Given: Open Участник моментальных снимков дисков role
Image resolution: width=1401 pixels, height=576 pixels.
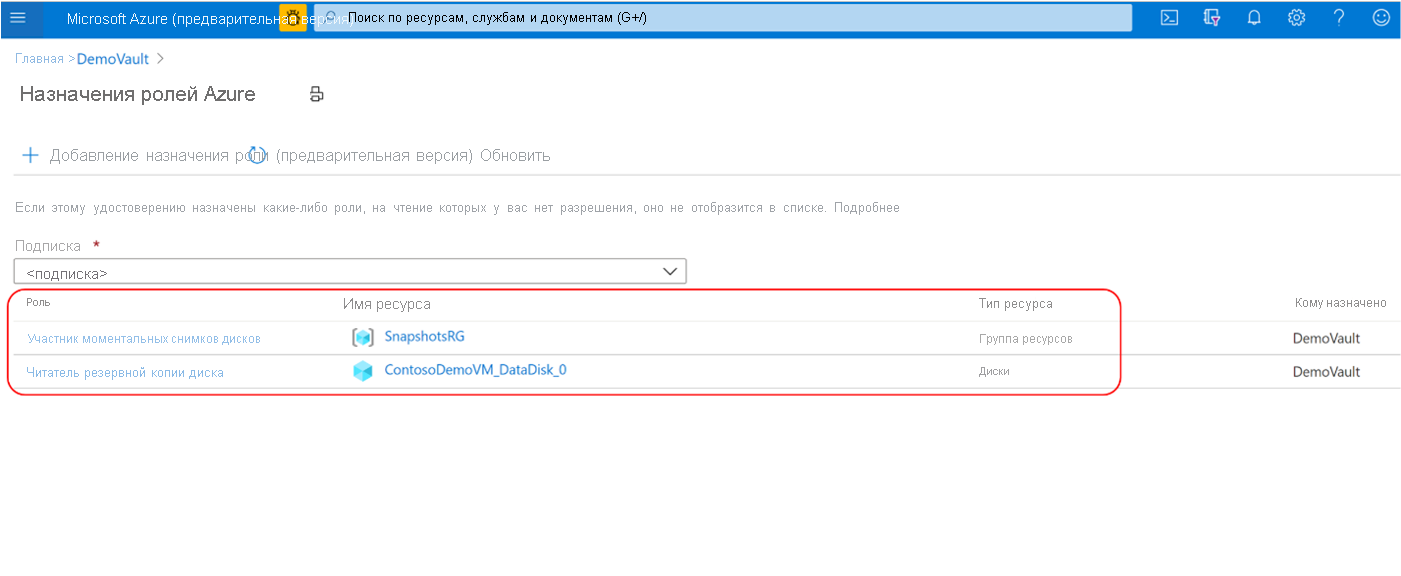Looking at the screenshot, I should [144, 339].
